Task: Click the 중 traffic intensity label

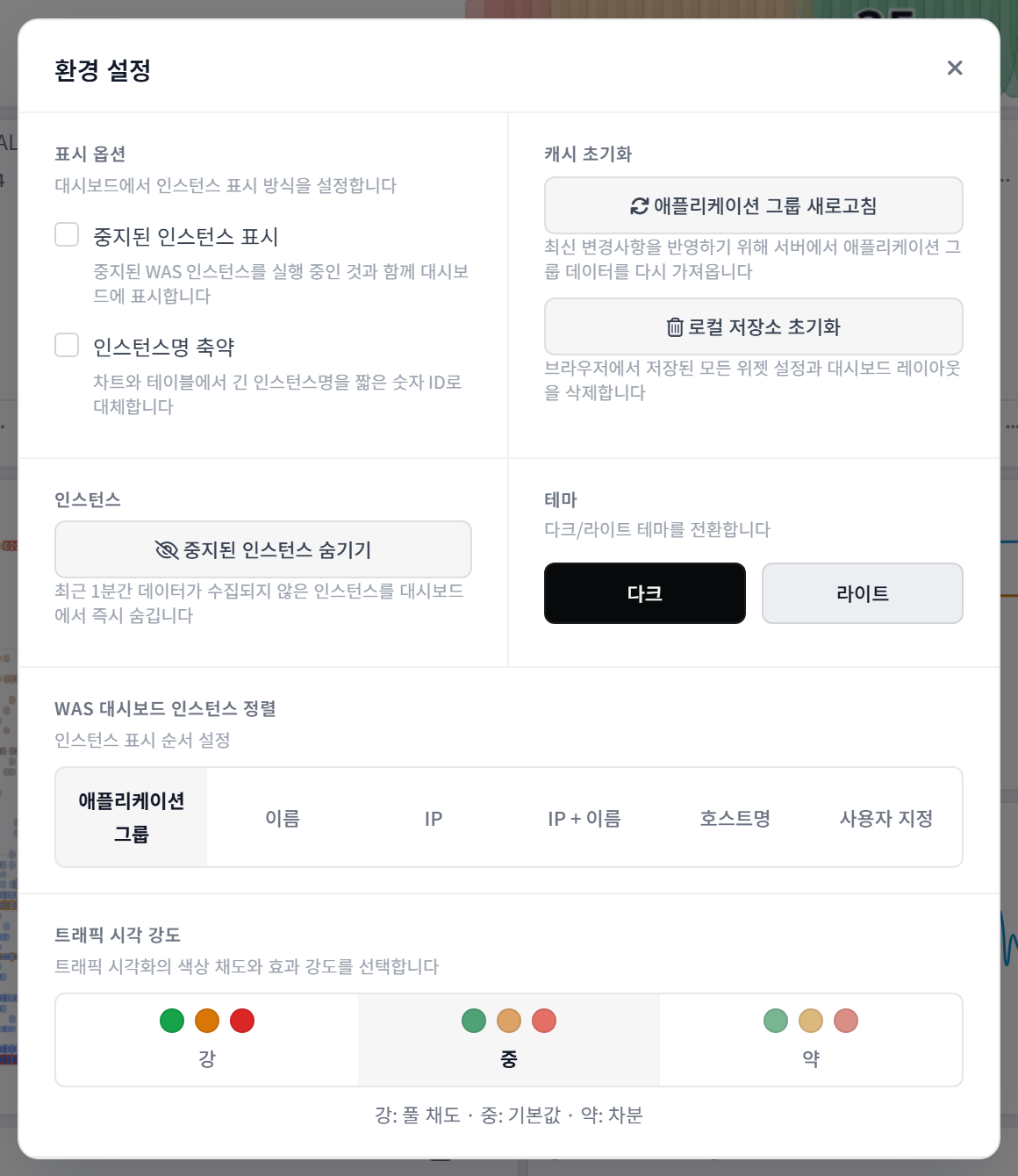Action: point(509,1059)
